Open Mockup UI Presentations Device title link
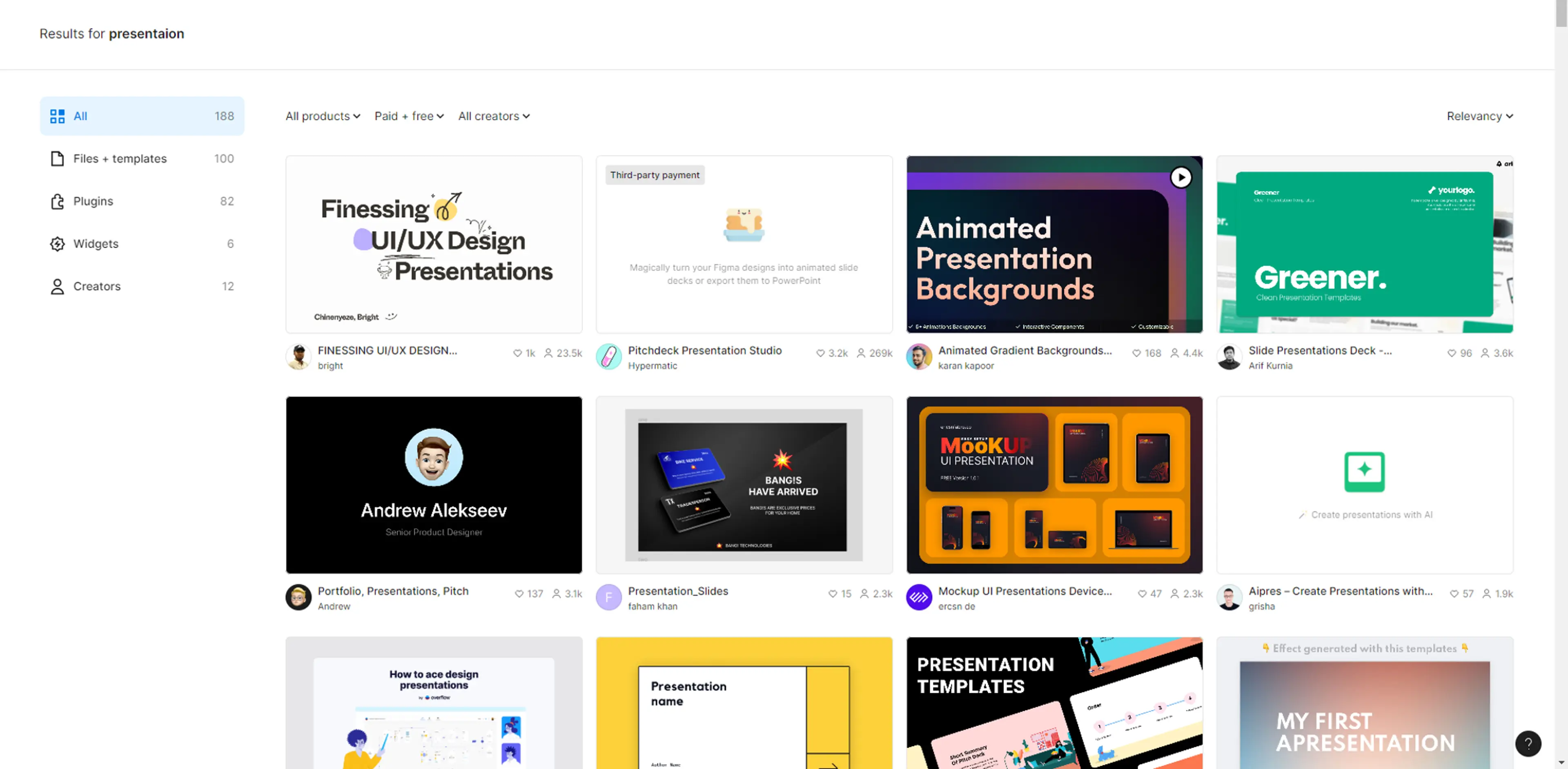The height and width of the screenshot is (769, 1568). point(1025,591)
